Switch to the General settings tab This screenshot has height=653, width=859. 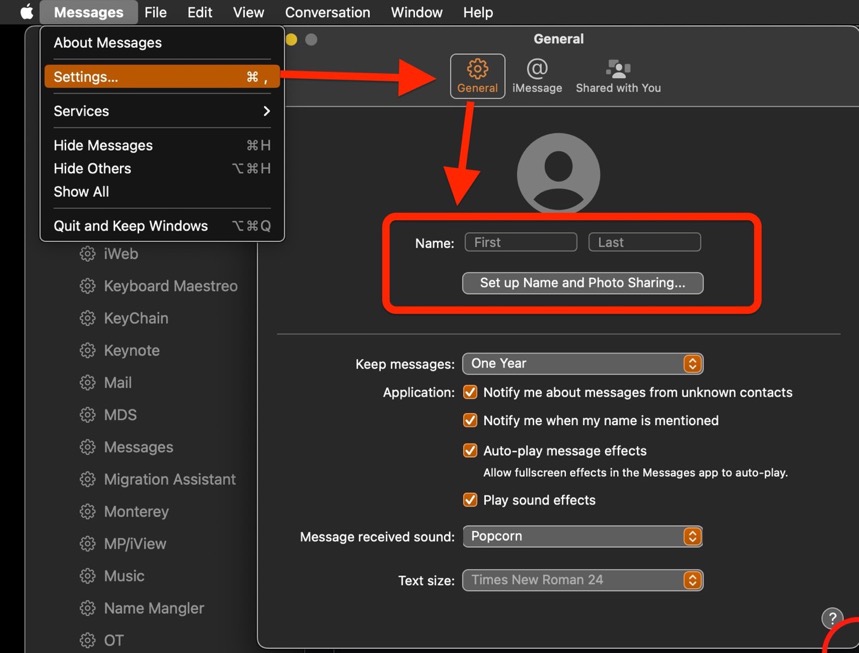tap(477, 76)
